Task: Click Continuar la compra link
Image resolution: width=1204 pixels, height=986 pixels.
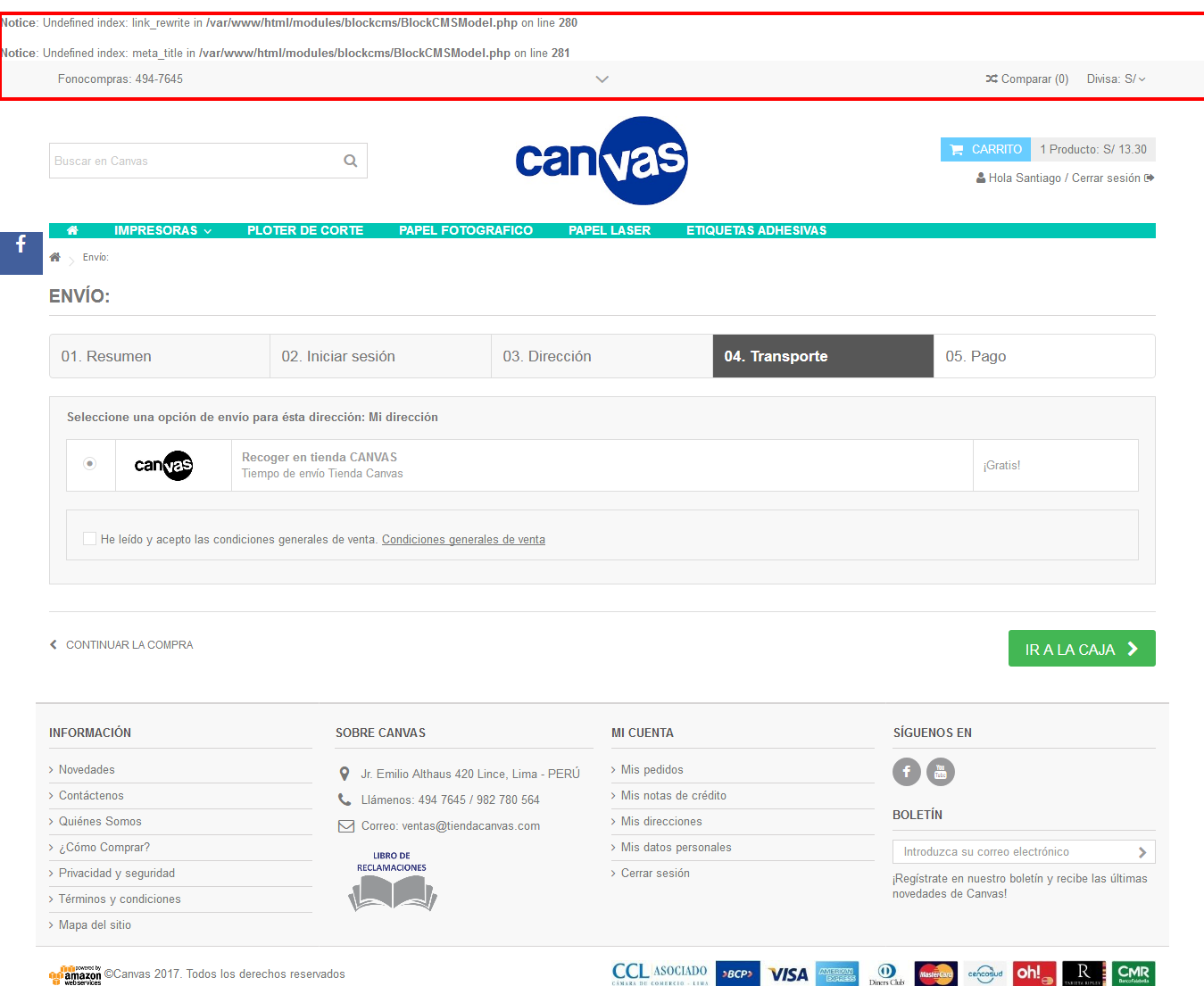Action: (x=121, y=645)
